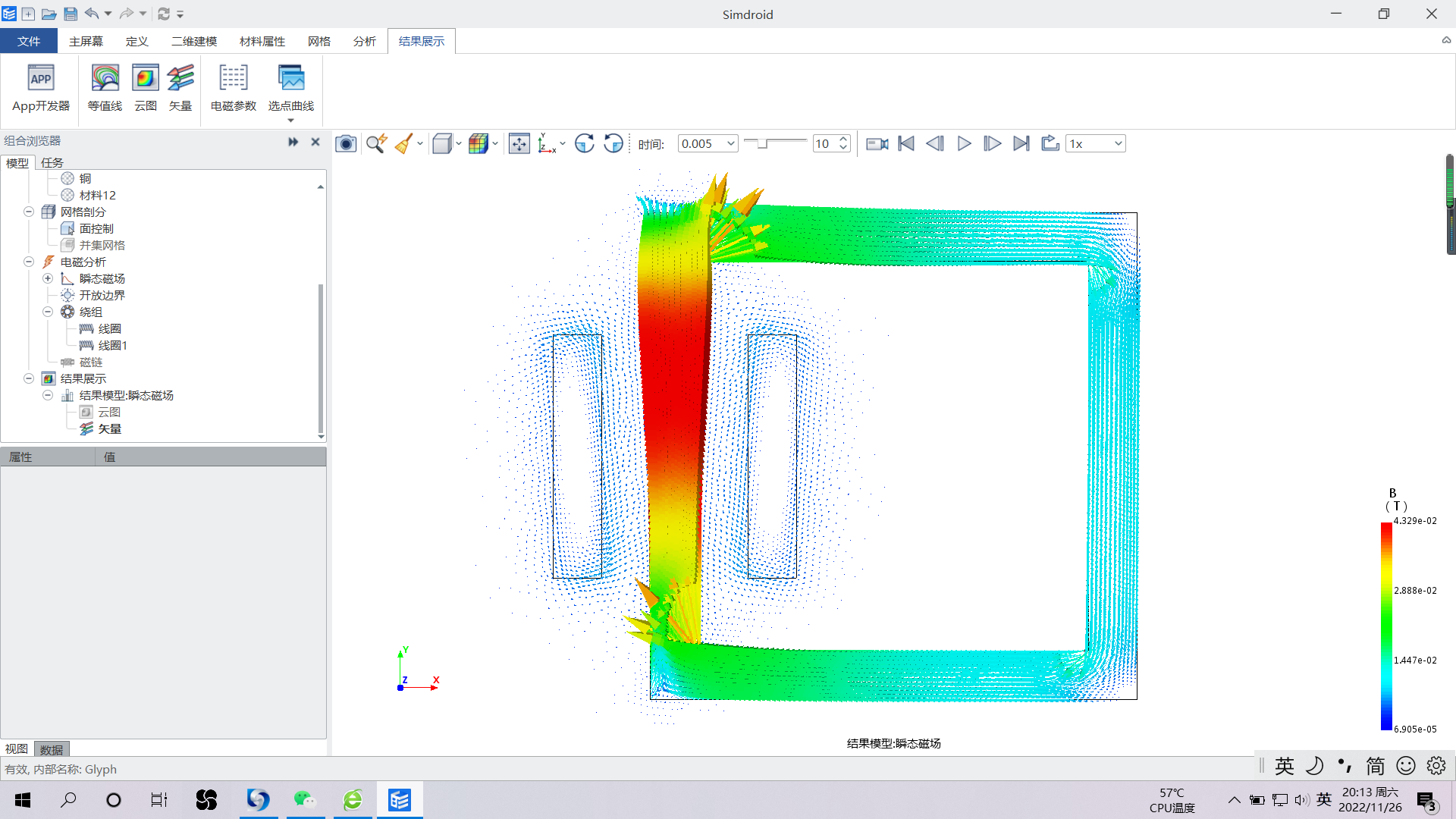Collapse the ribbon with chevron
The height and width of the screenshot is (819, 1456).
1446,41
